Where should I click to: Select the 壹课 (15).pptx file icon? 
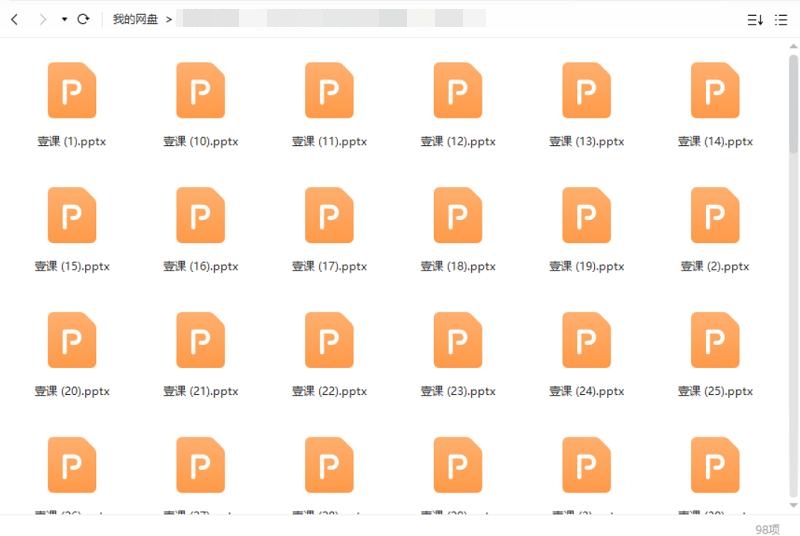(72, 215)
